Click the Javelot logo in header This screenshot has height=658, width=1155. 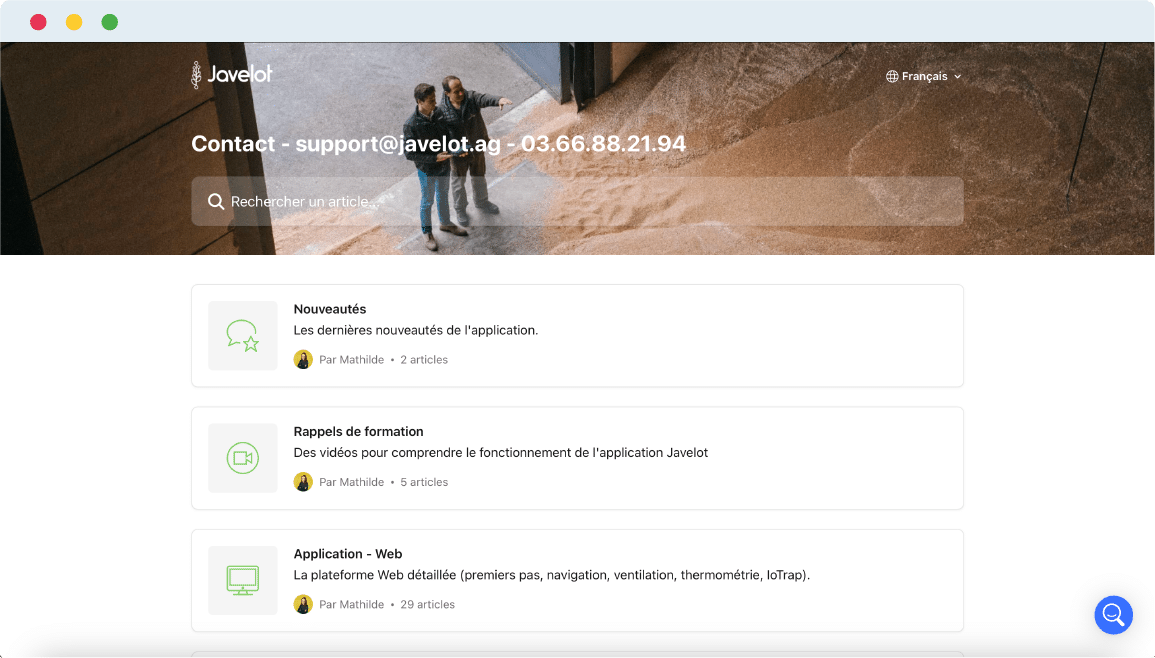[232, 75]
